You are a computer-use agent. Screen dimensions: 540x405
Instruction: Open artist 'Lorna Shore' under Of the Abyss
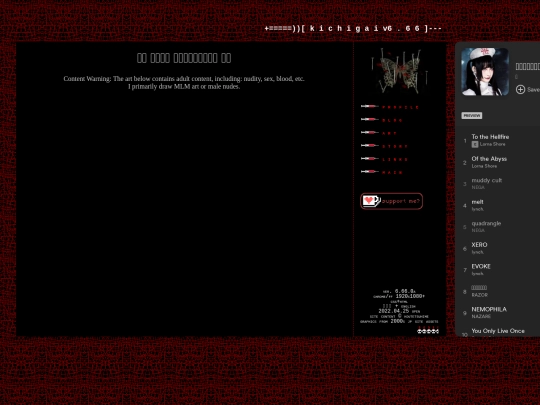click(484, 166)
